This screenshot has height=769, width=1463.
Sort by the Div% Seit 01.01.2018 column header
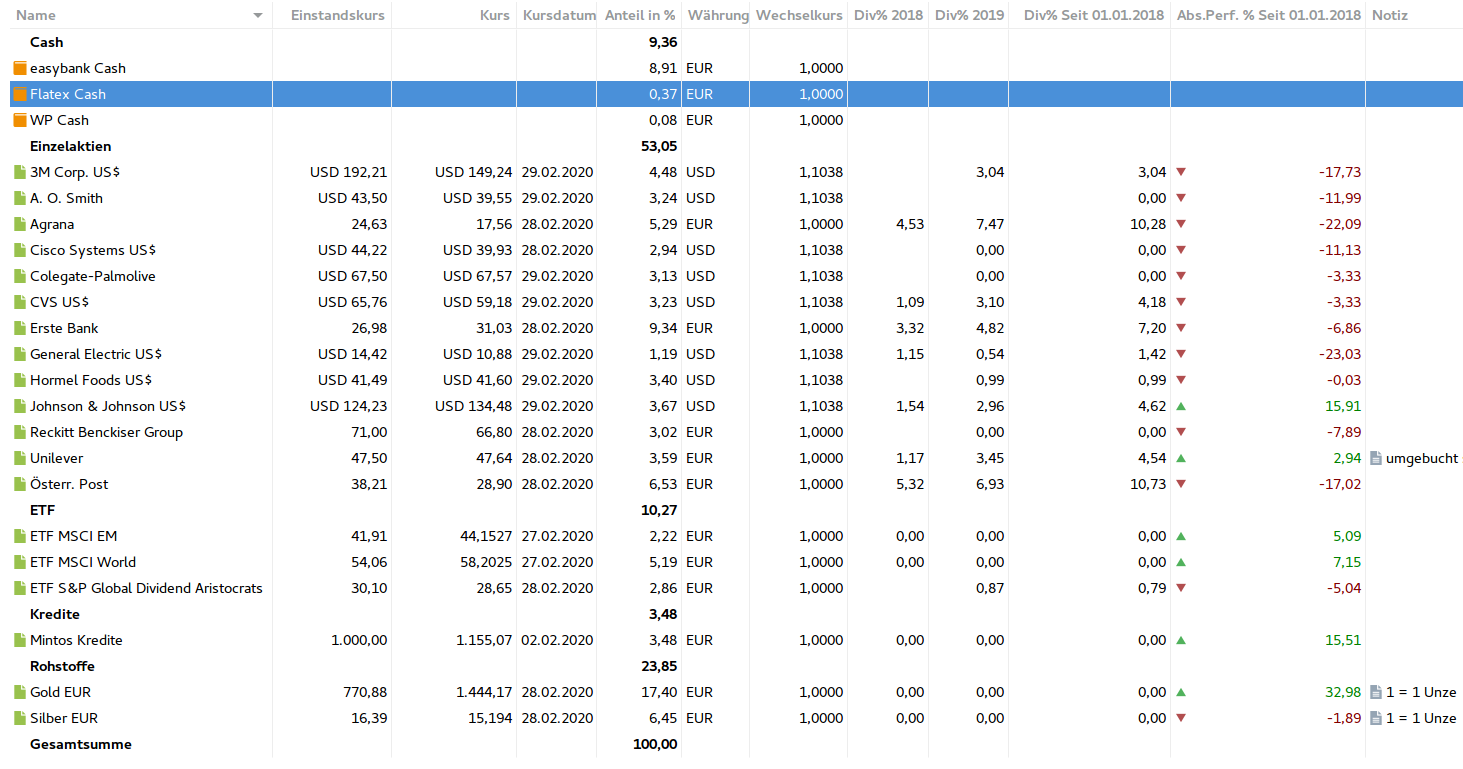[x=1095, y=15]
